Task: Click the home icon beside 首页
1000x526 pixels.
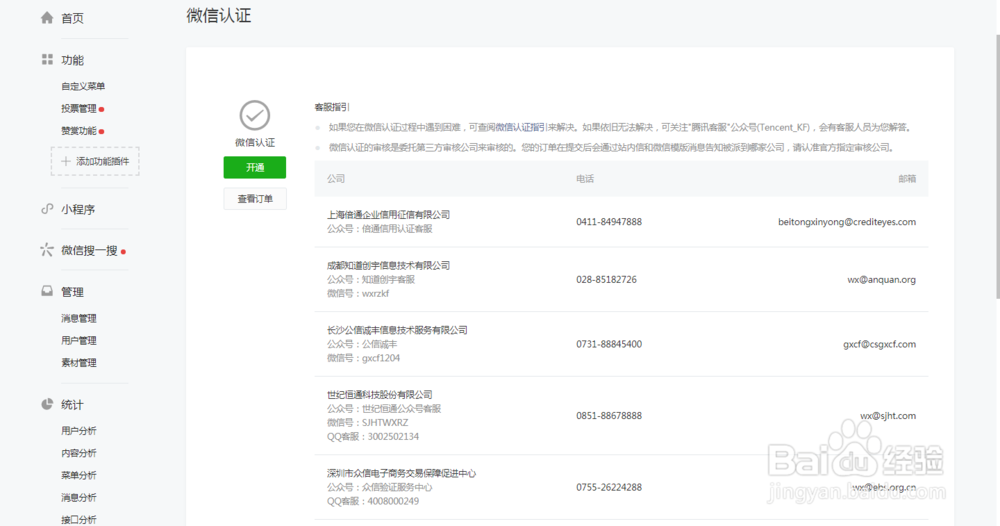Action: (x=47, y=18)
